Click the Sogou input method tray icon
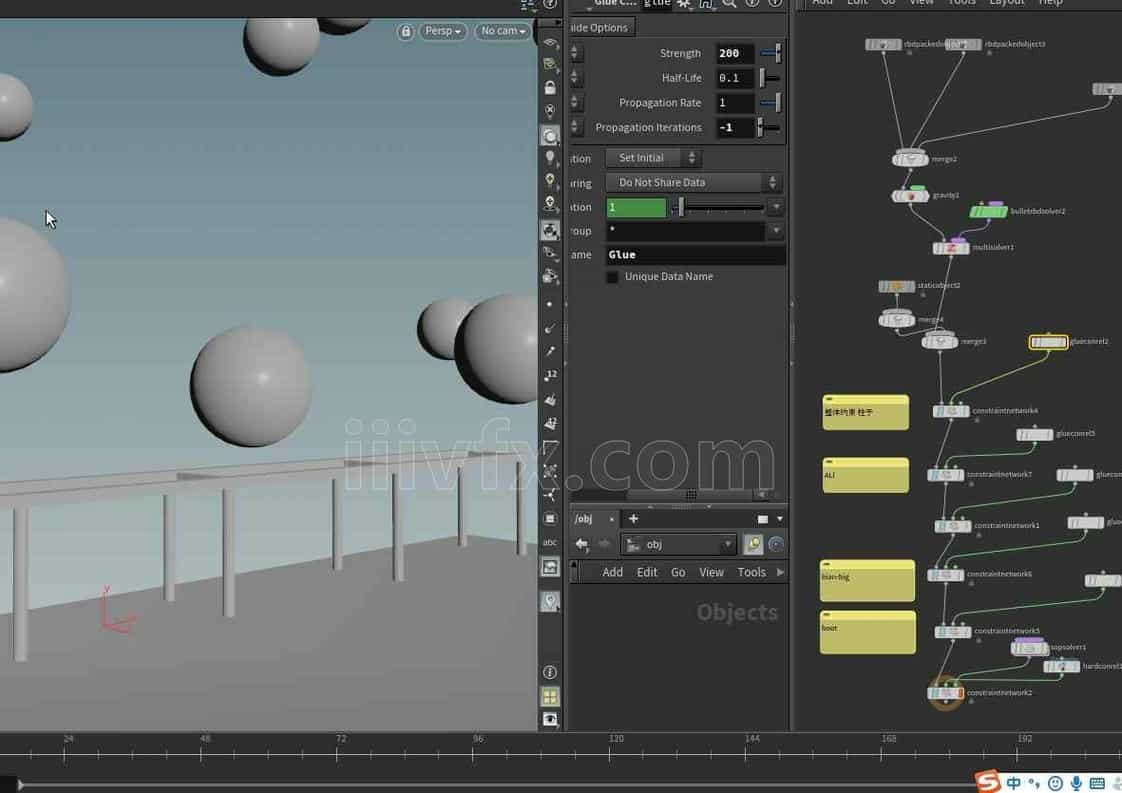 987,782
